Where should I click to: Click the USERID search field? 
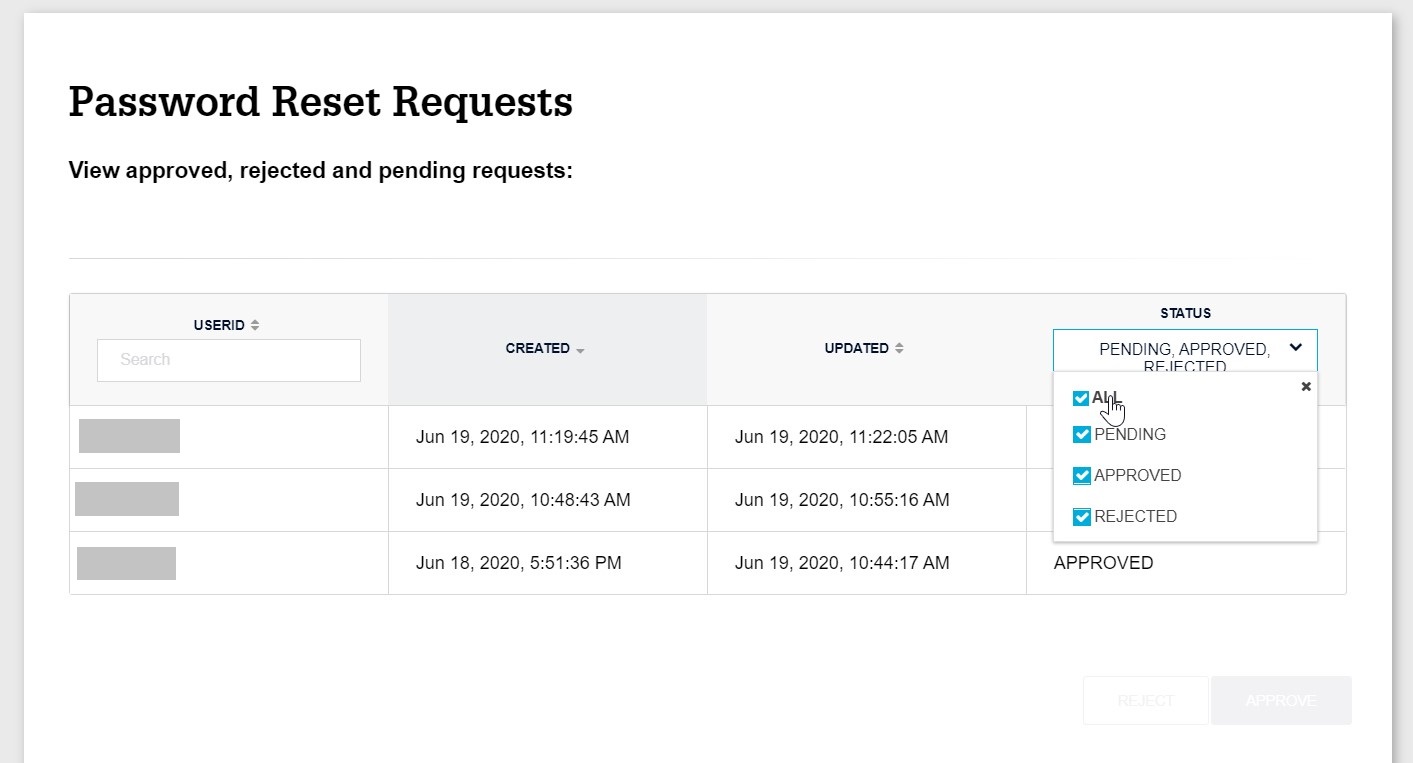228,360
